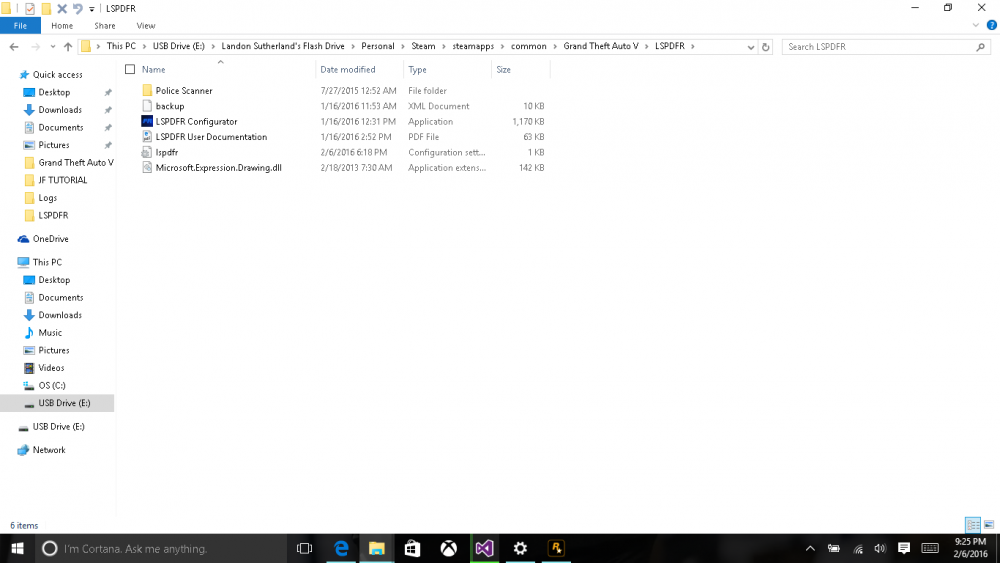This screenshot has width=1000, height=563.
Task: Refresh the LSPDFR folder view
Action: pos(766,47)
